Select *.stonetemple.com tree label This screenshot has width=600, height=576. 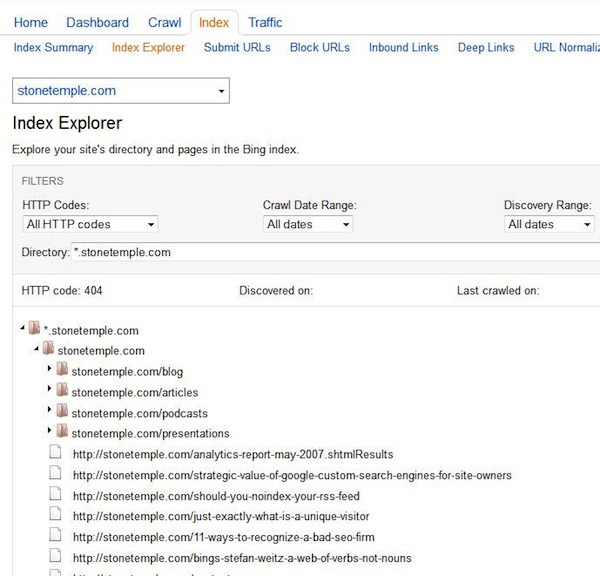point(91,331)
